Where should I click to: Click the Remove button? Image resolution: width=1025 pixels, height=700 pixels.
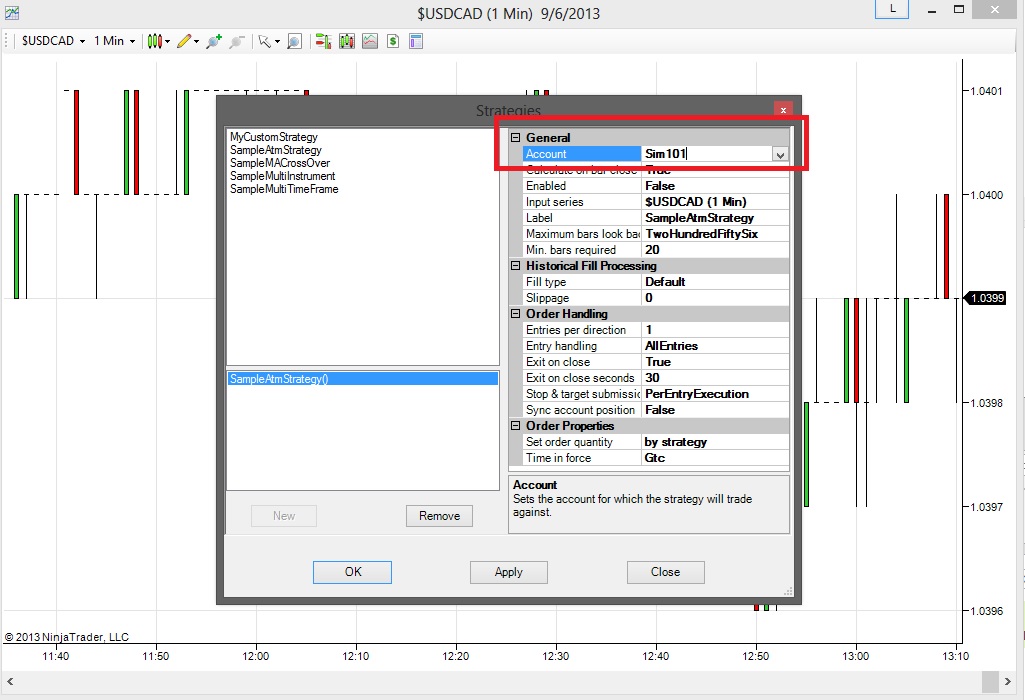(x=439, y=516)
